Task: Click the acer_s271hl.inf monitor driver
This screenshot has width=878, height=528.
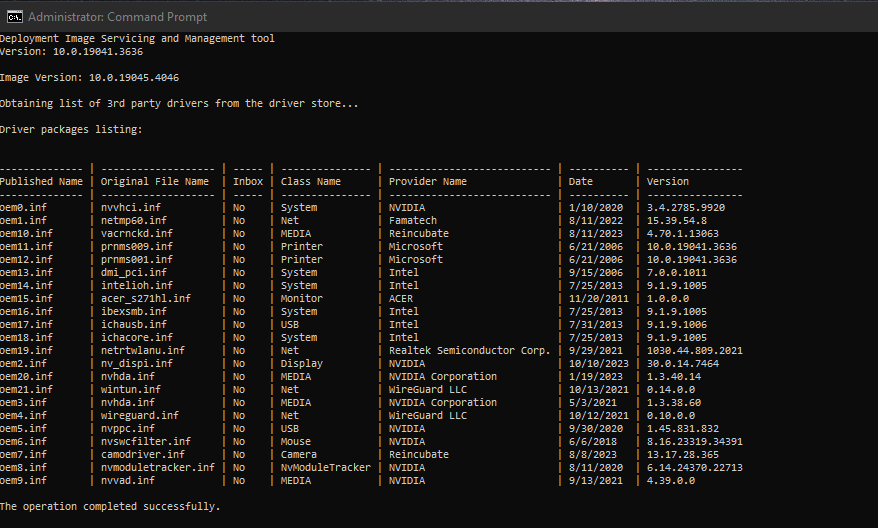Action: pyautogui.click(x=146, y=299)
